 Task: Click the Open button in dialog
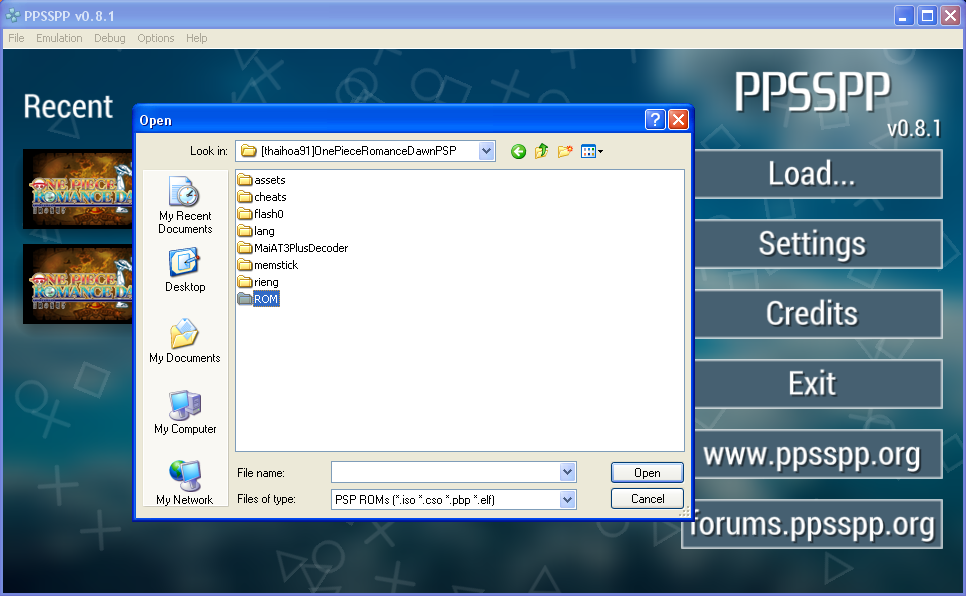(x=647, y=473)
